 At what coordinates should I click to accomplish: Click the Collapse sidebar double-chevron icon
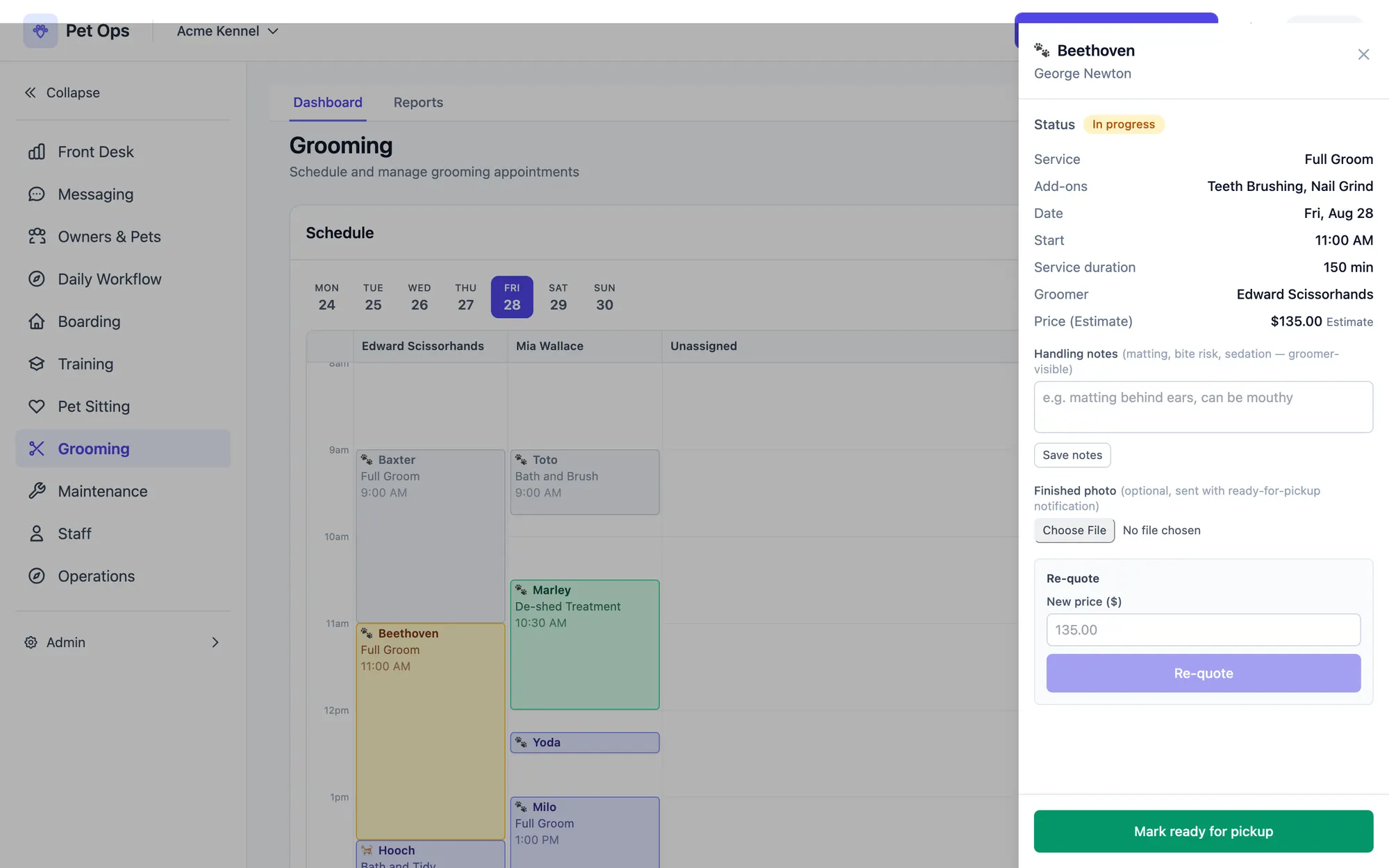31,92
